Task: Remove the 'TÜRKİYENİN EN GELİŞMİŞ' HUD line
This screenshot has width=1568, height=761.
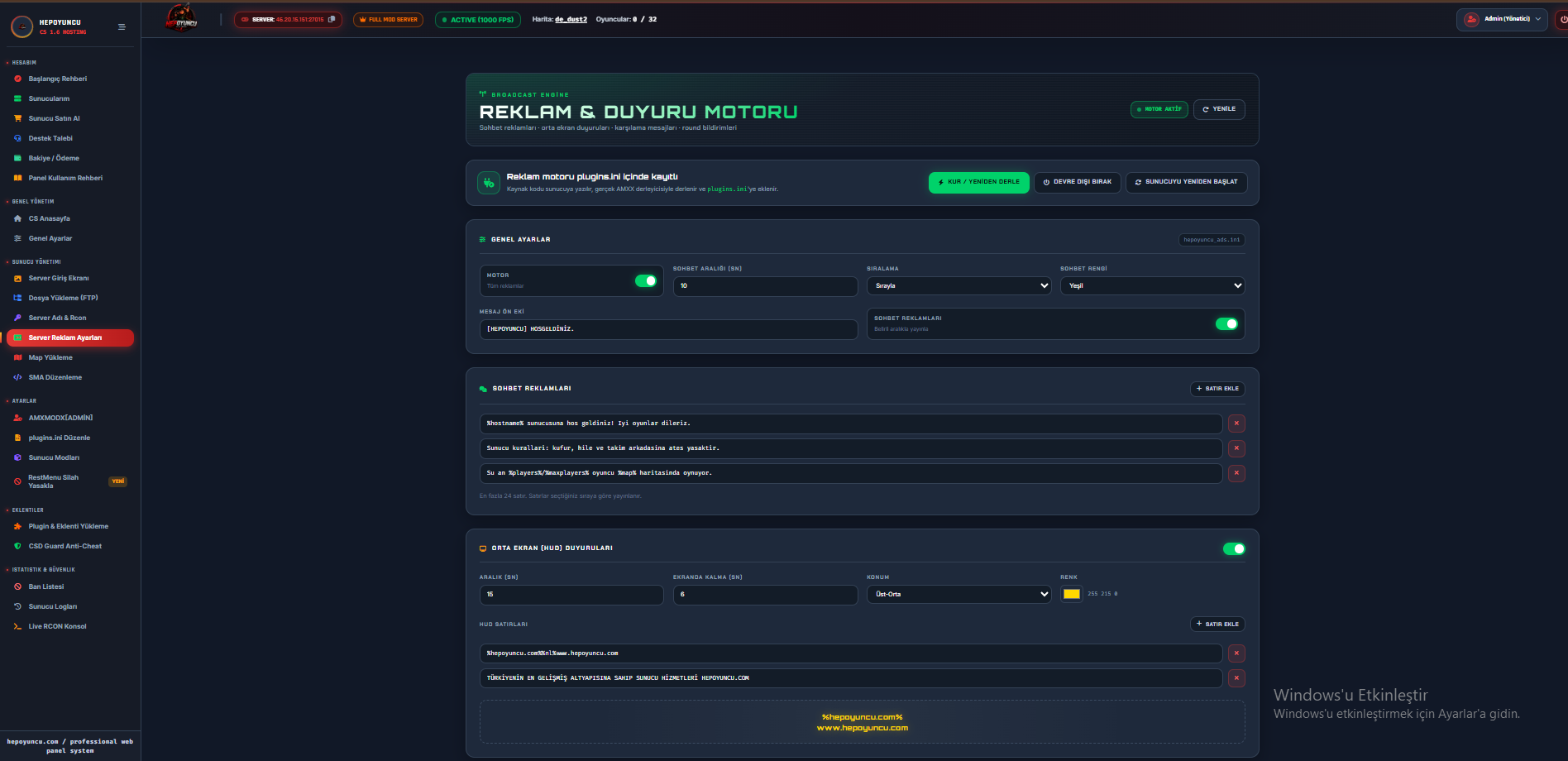Action: coord(1236,678)
